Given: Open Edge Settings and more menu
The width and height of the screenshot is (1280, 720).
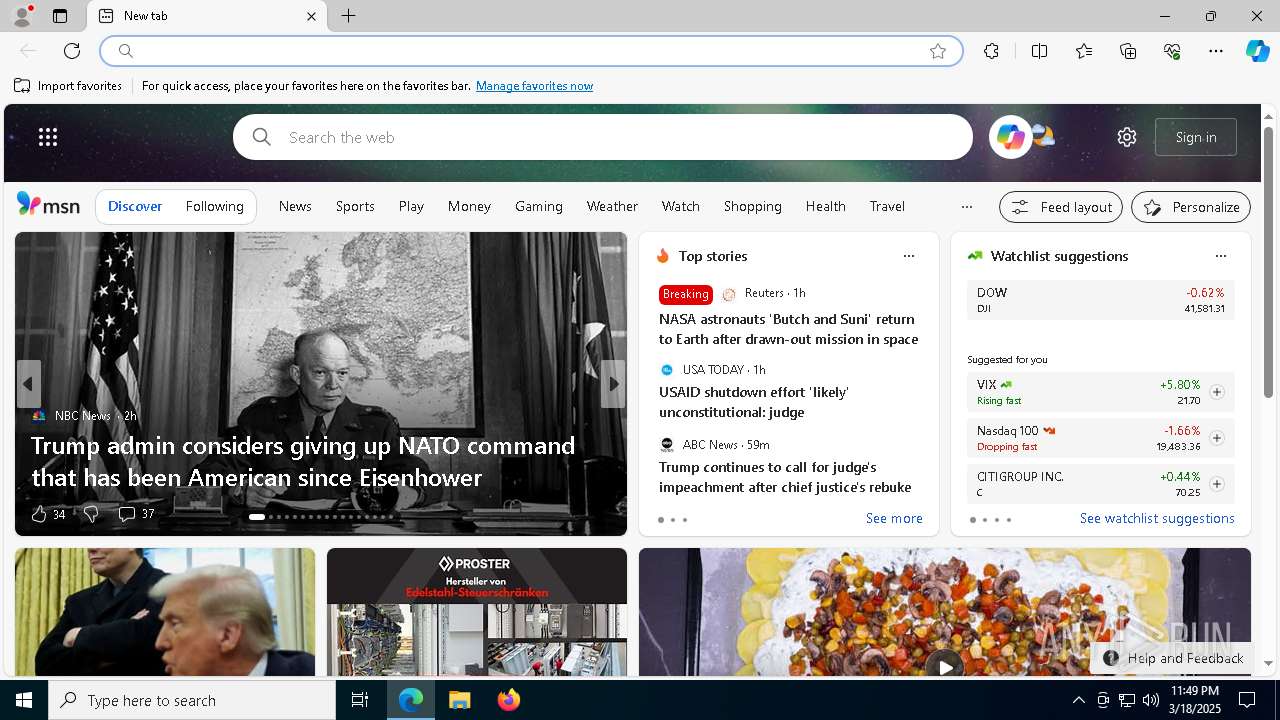Looking at the screenshot, I should point(1216,51).
